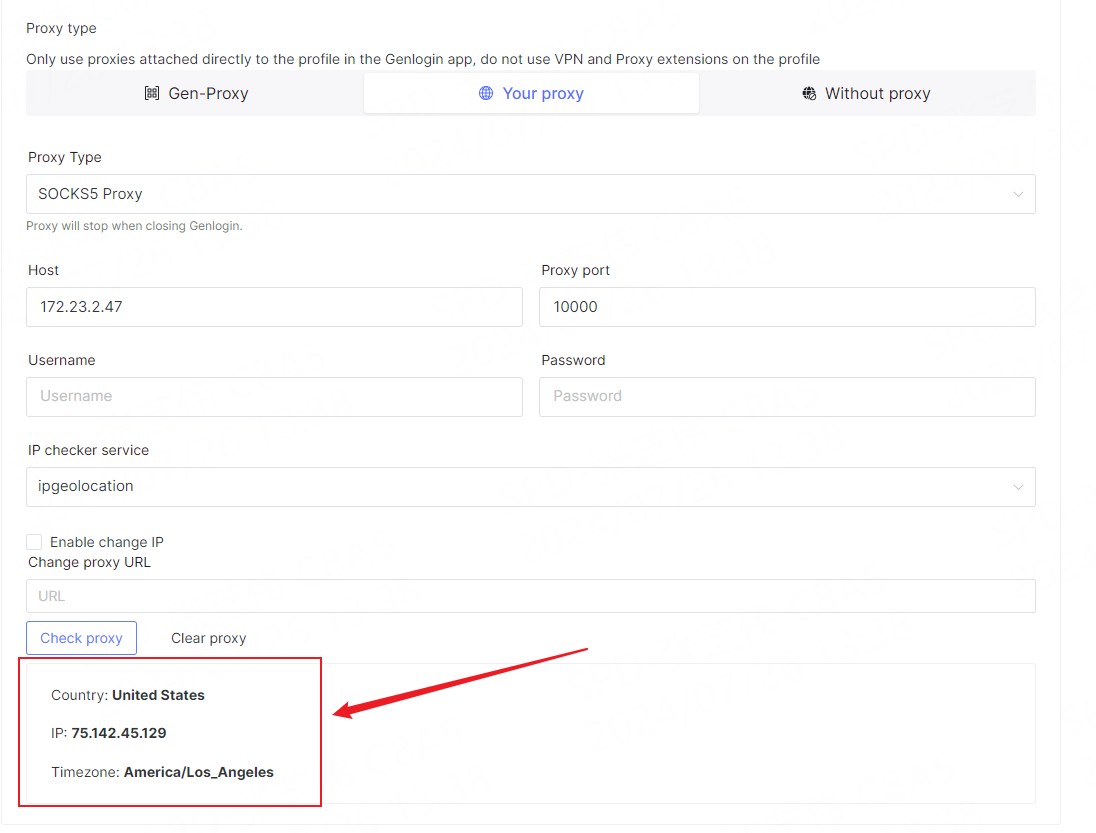Click the Proxy port field with 10000
This screenshot has height=833, width=1096.
pyautogui.click(x=786, y=307)
